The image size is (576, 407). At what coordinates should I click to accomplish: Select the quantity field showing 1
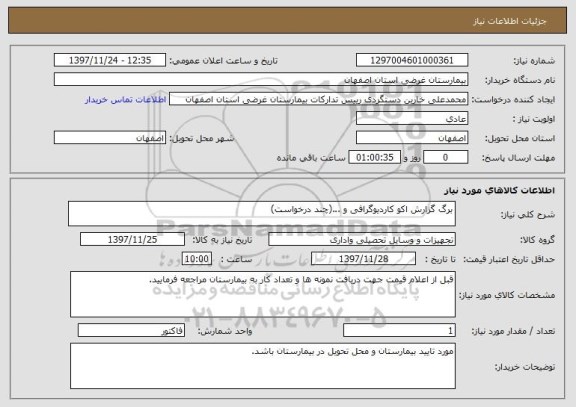(399, 330)
